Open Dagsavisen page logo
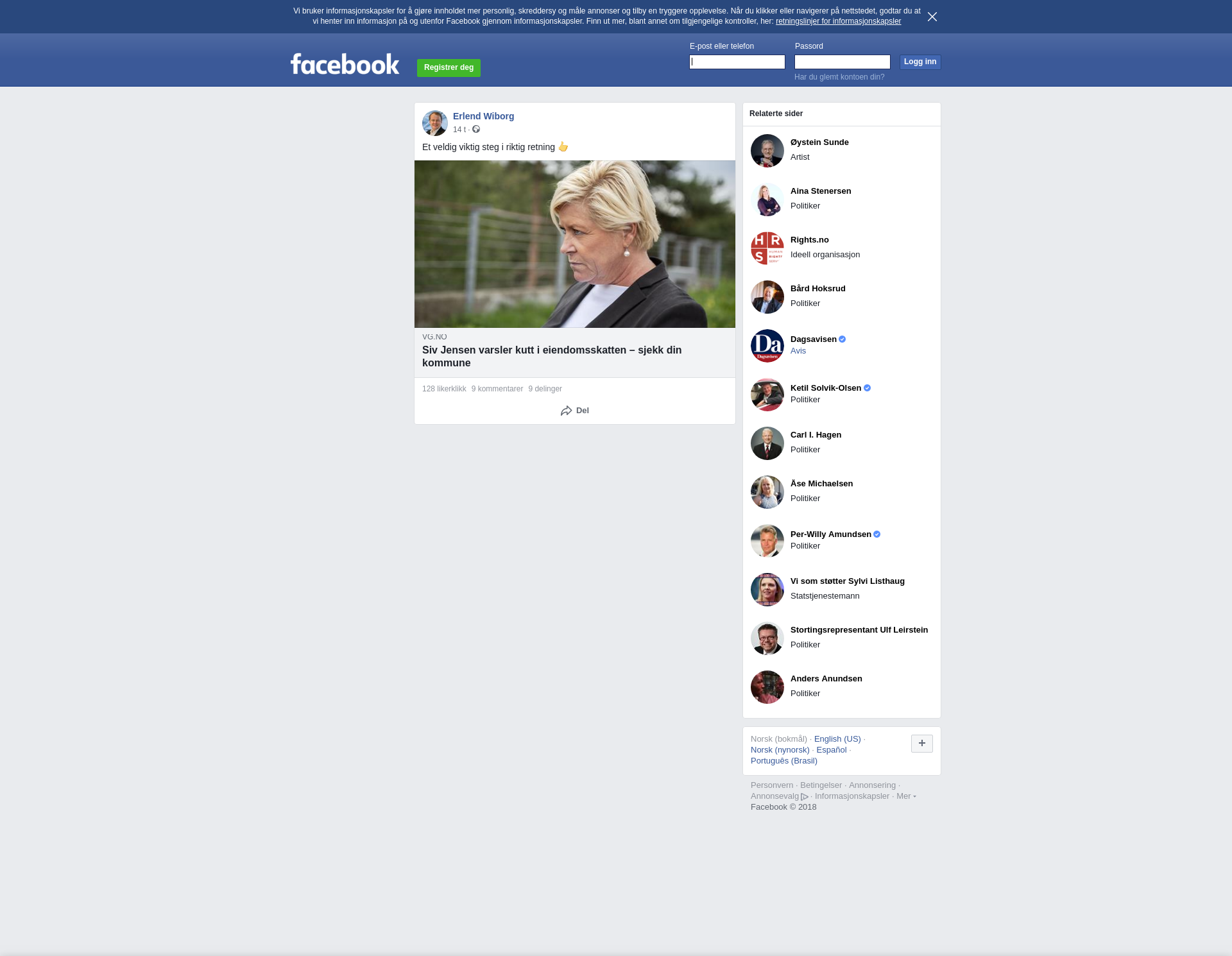The width and height of the screenshot is (1232, 956). click(x=767, y=346)
